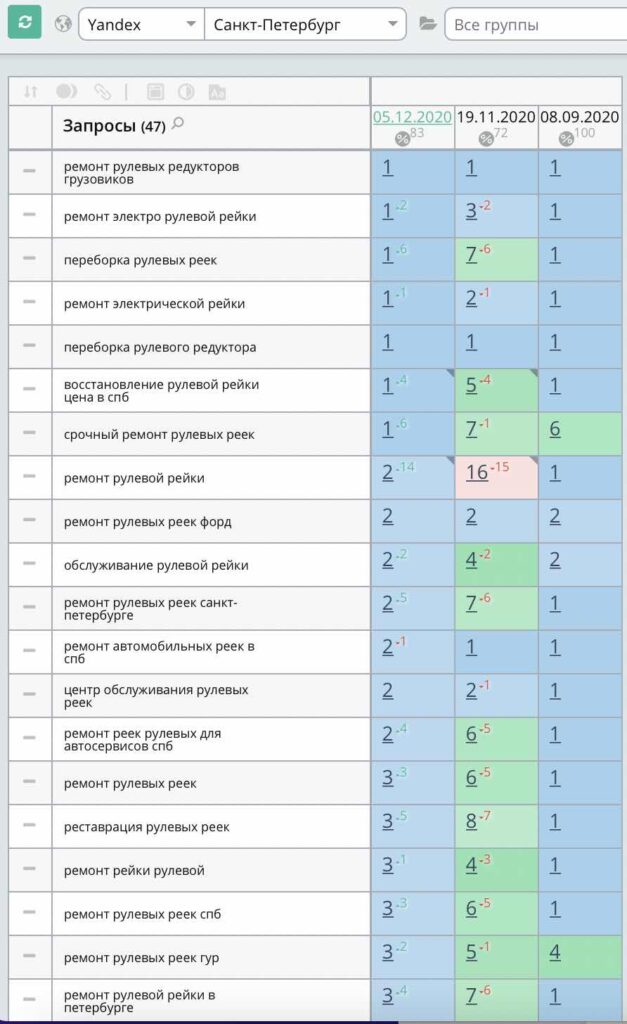Click the percent icon under 05.12.2020

tap(402, 138)
